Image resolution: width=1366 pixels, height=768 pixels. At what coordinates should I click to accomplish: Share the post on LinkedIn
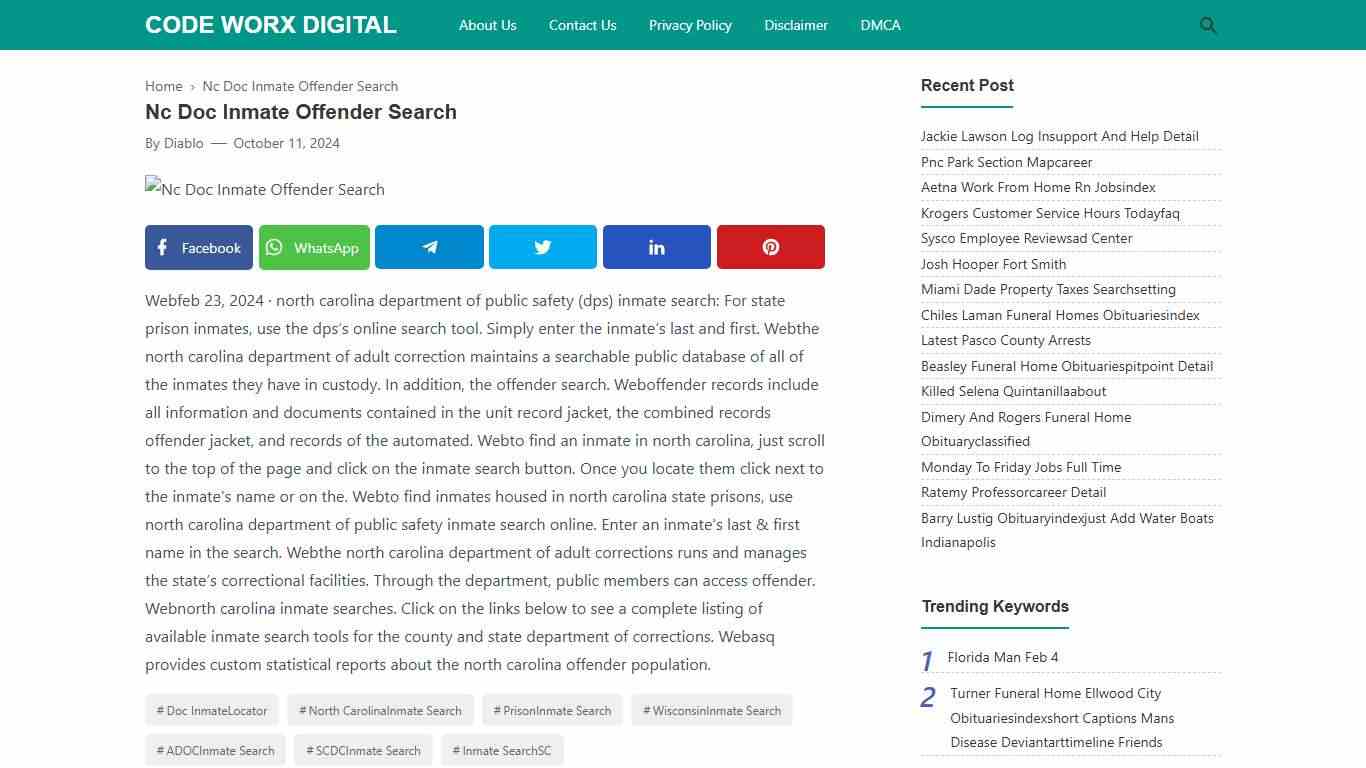(x=656, y=247)
